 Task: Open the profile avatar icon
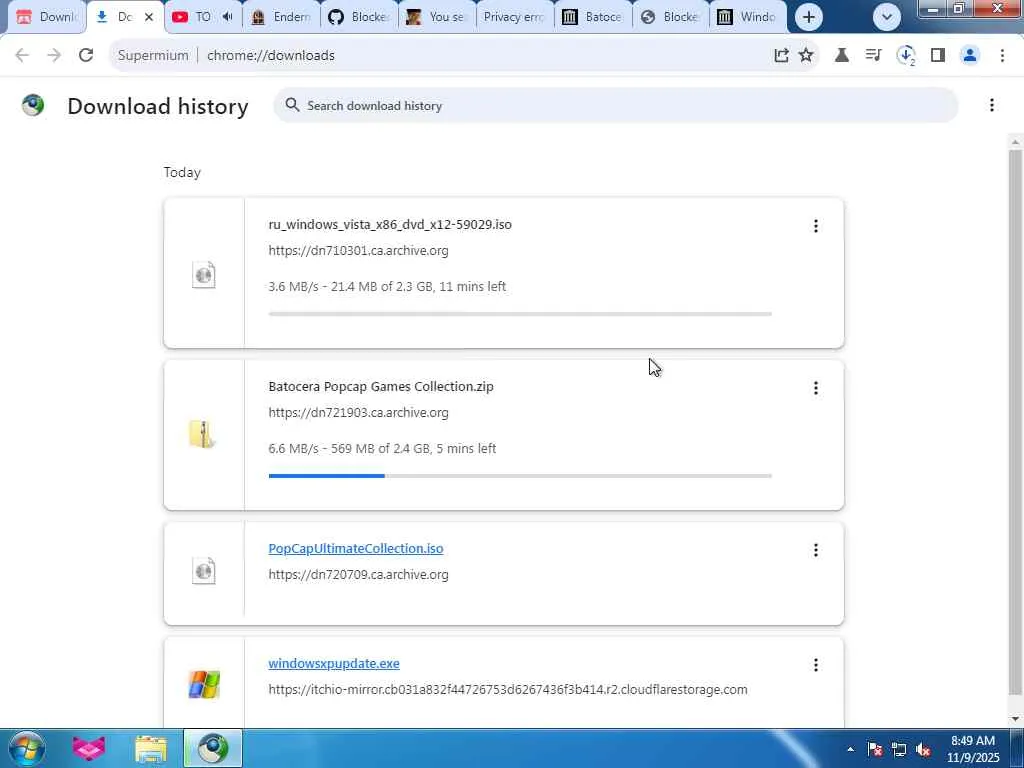click(x=970, y=56)
